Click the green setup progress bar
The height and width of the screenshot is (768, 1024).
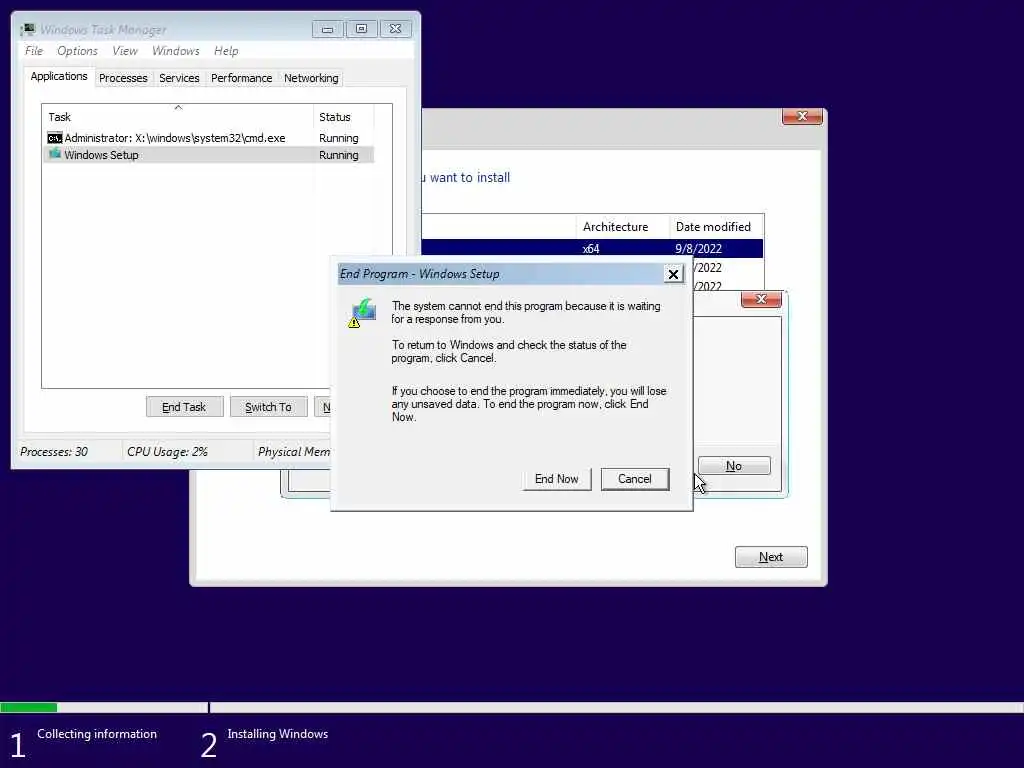[x=29, y=707]
